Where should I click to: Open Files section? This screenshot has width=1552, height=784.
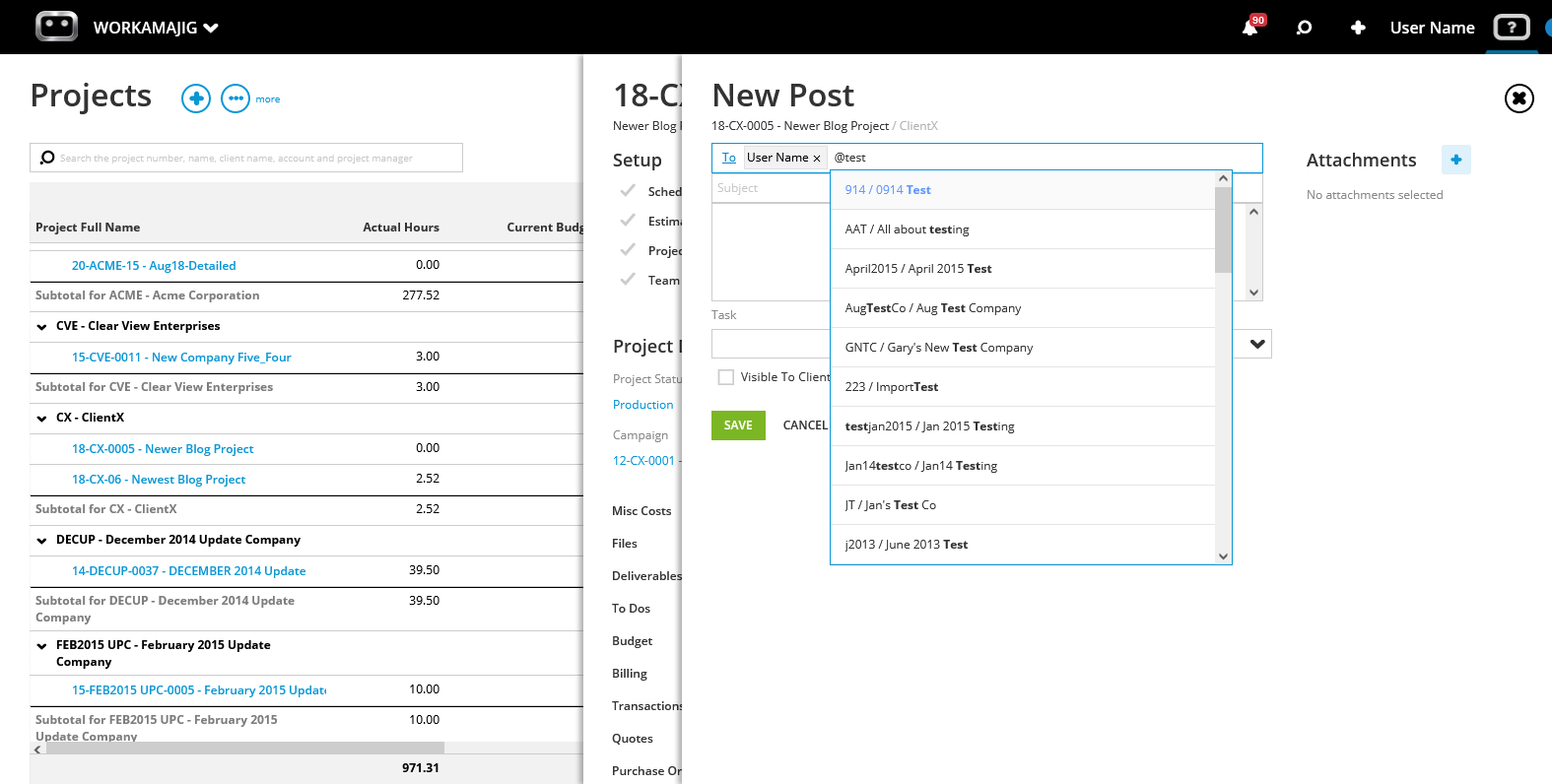pos(625,544)
